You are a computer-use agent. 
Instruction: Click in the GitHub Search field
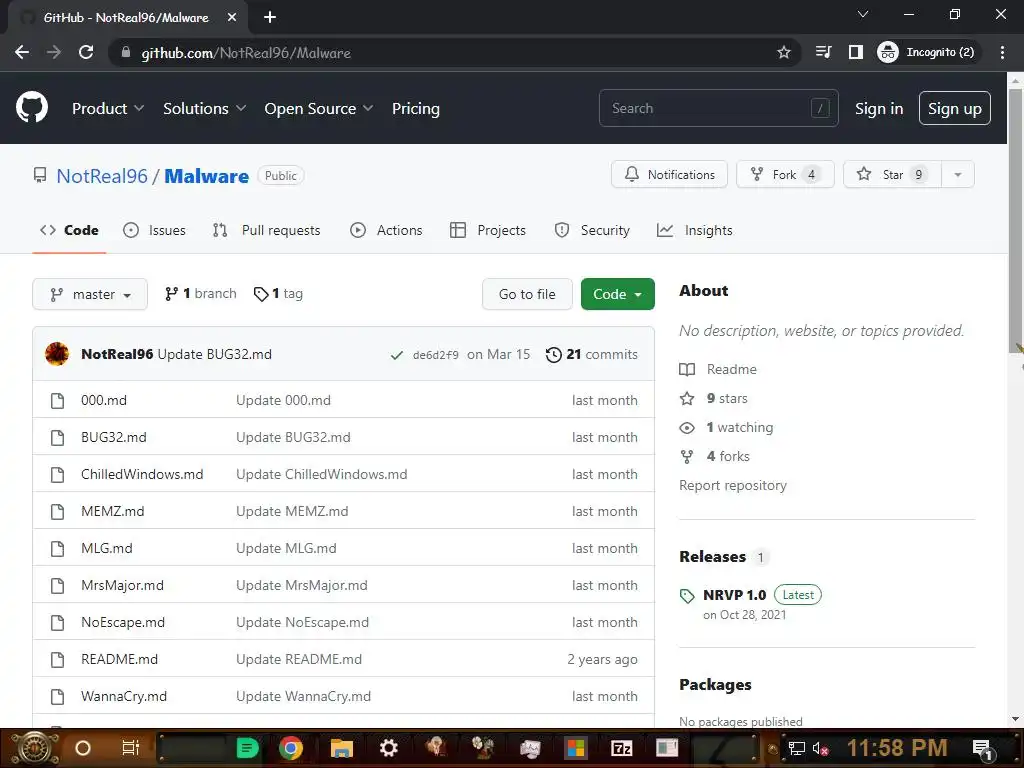coord(718,108)
